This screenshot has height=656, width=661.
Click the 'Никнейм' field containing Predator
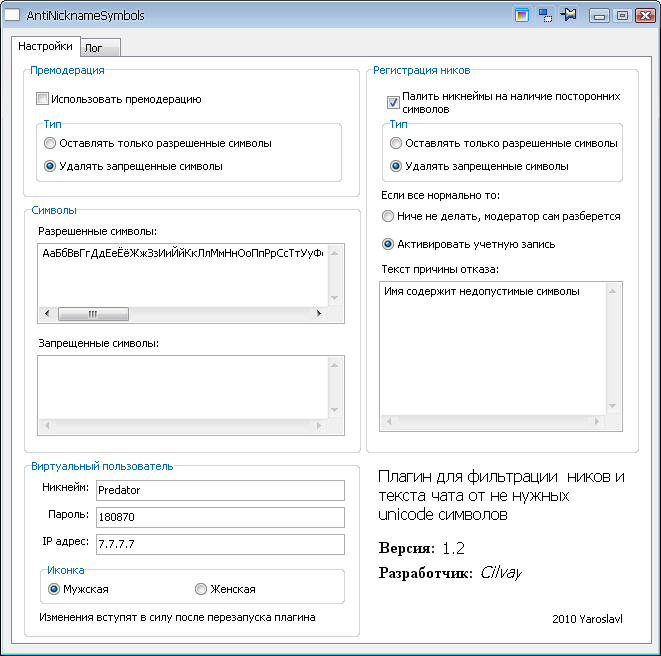pos(219,490)
